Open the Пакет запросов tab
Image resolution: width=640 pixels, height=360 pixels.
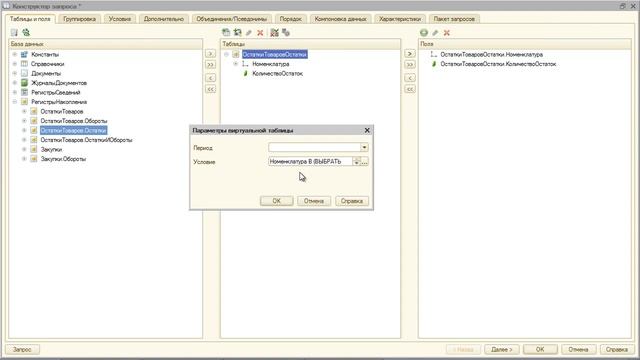click(x=454, y=19)
